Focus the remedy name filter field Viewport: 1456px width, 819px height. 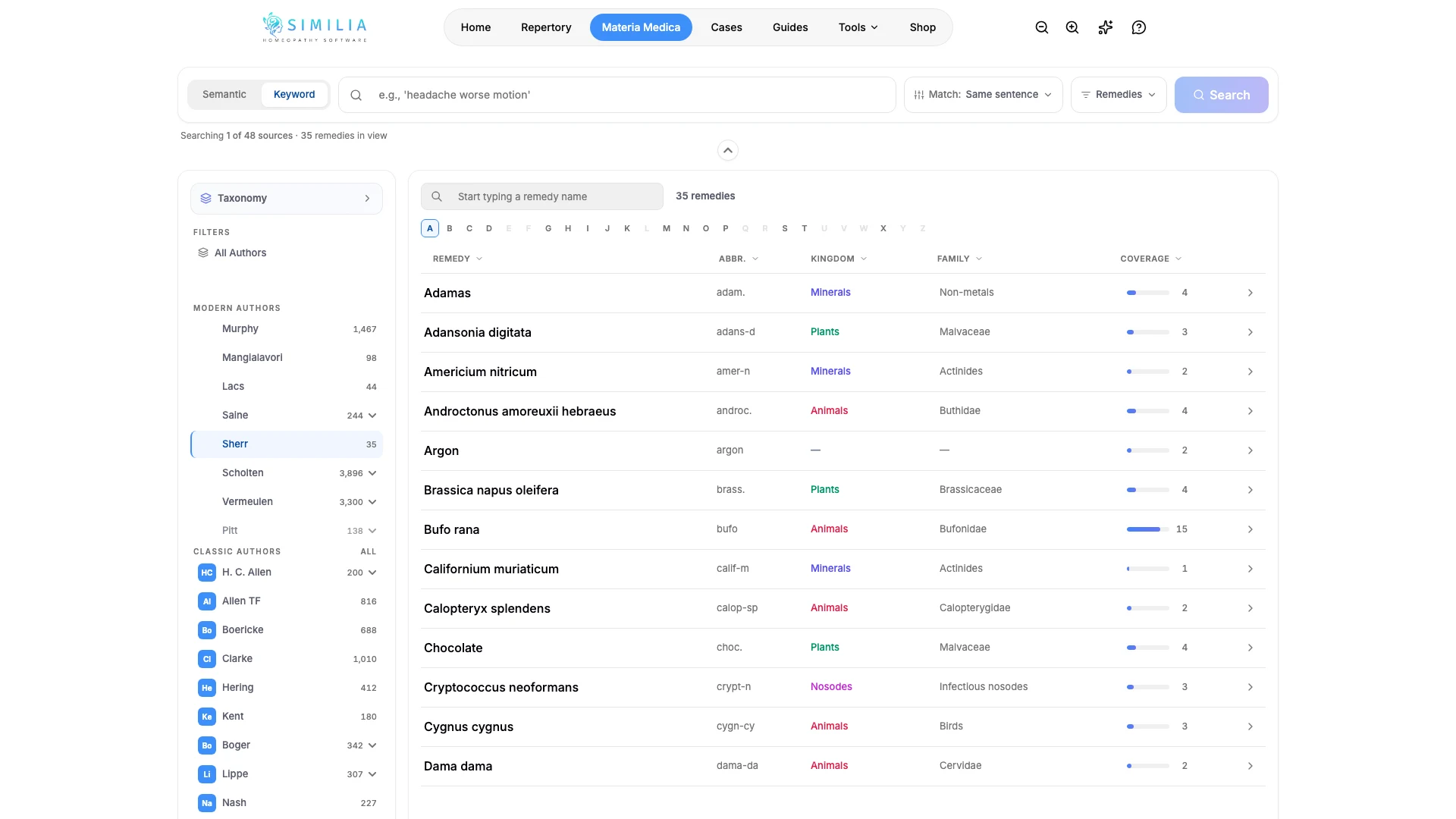point(542,196)
